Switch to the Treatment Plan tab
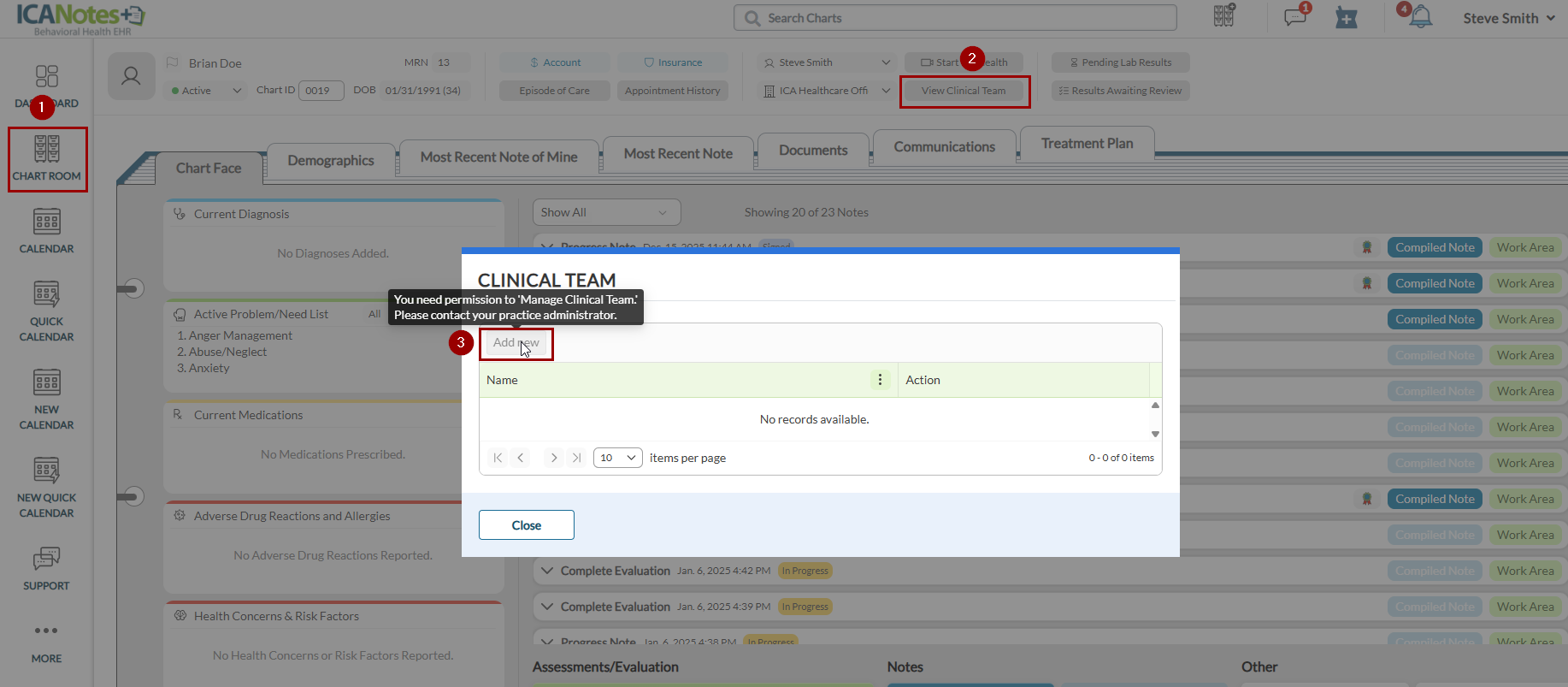The width and height of the screenshot is (1568, 687). (x=1086, y=144)
